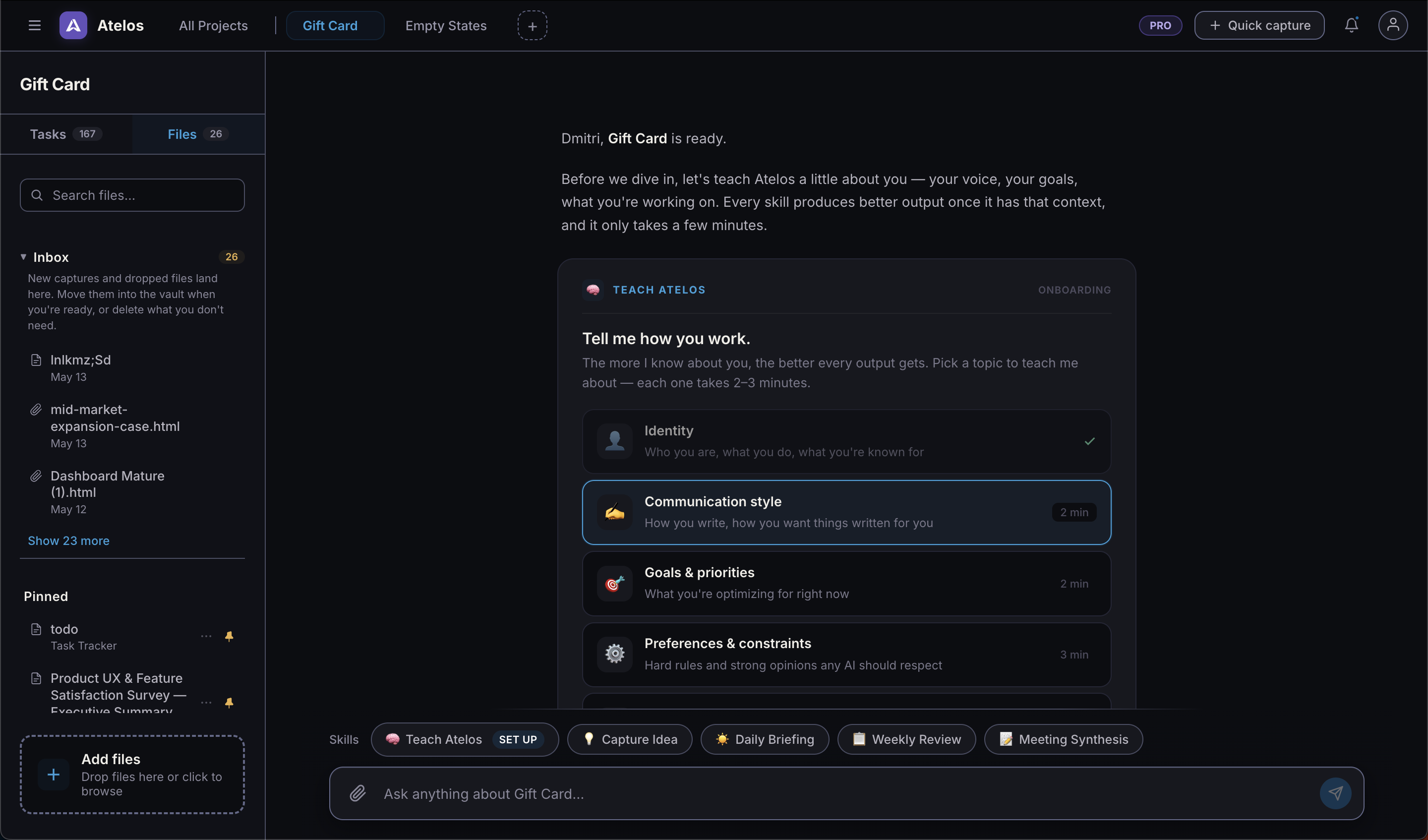Click the Gift Card sidebar heading
Viewport: 1428px width, 840px height.
point(55,84)
